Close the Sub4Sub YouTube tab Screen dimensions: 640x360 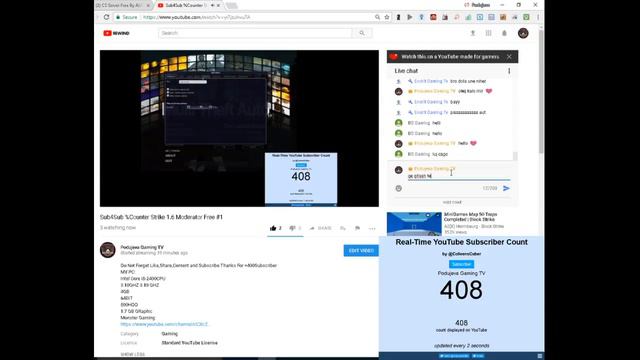point(218,5)
